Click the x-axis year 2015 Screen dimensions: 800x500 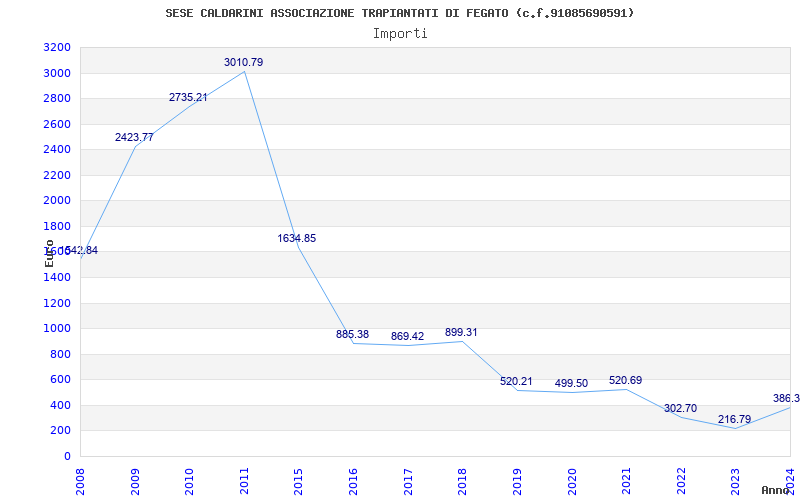[x=298, y=481]
